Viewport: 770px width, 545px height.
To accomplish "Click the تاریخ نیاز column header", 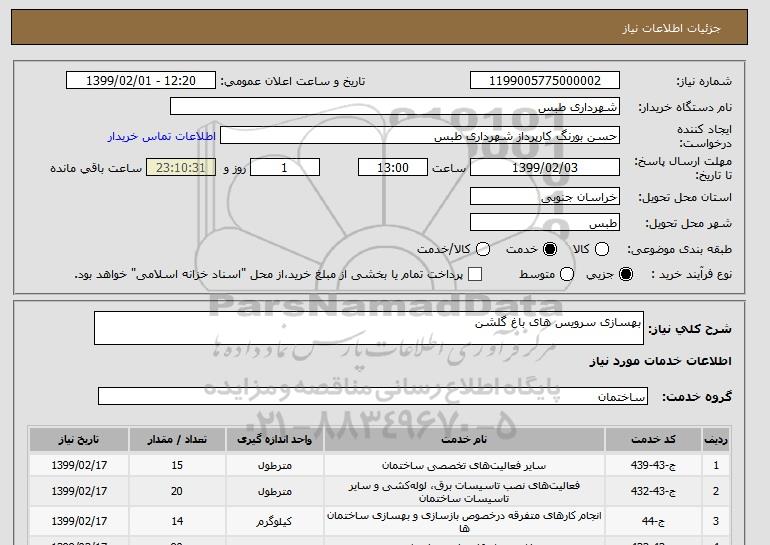I will click(79, 439).
